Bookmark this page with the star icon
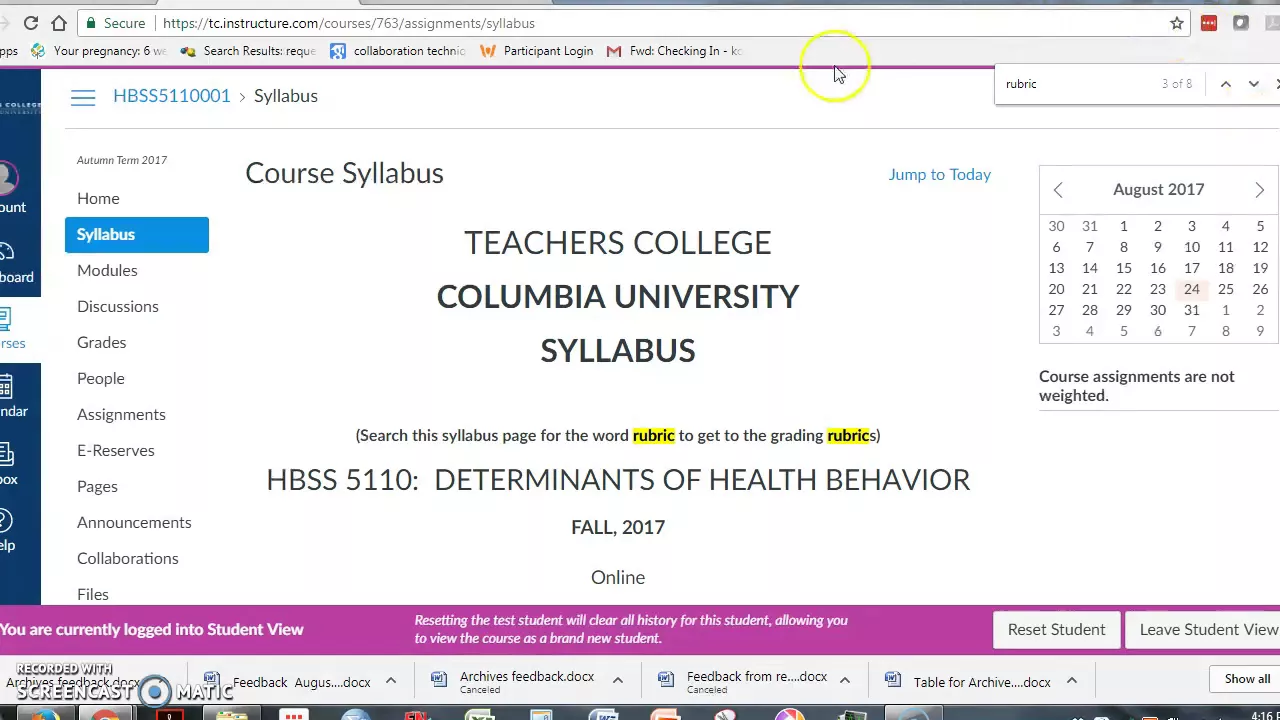Image resolution: width=1280 pixels, height=720 pixels. pos(1177,23)
